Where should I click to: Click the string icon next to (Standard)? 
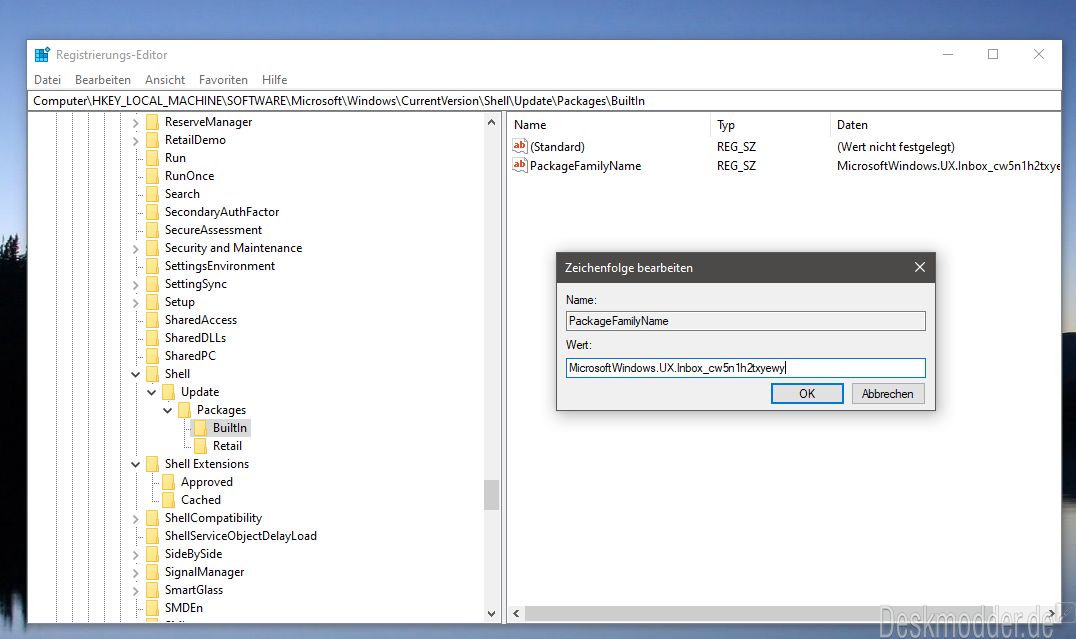519,146
